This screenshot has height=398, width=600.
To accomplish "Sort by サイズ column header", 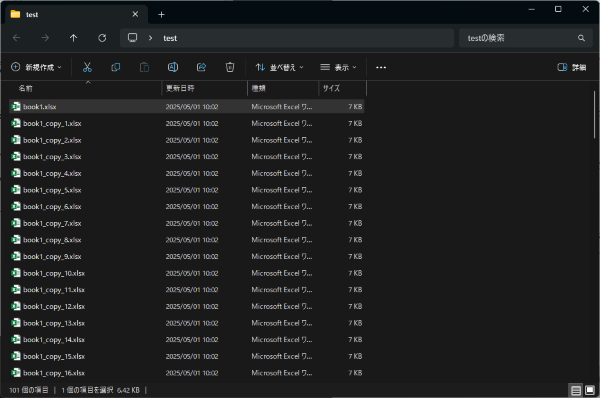I will (342, 88).
